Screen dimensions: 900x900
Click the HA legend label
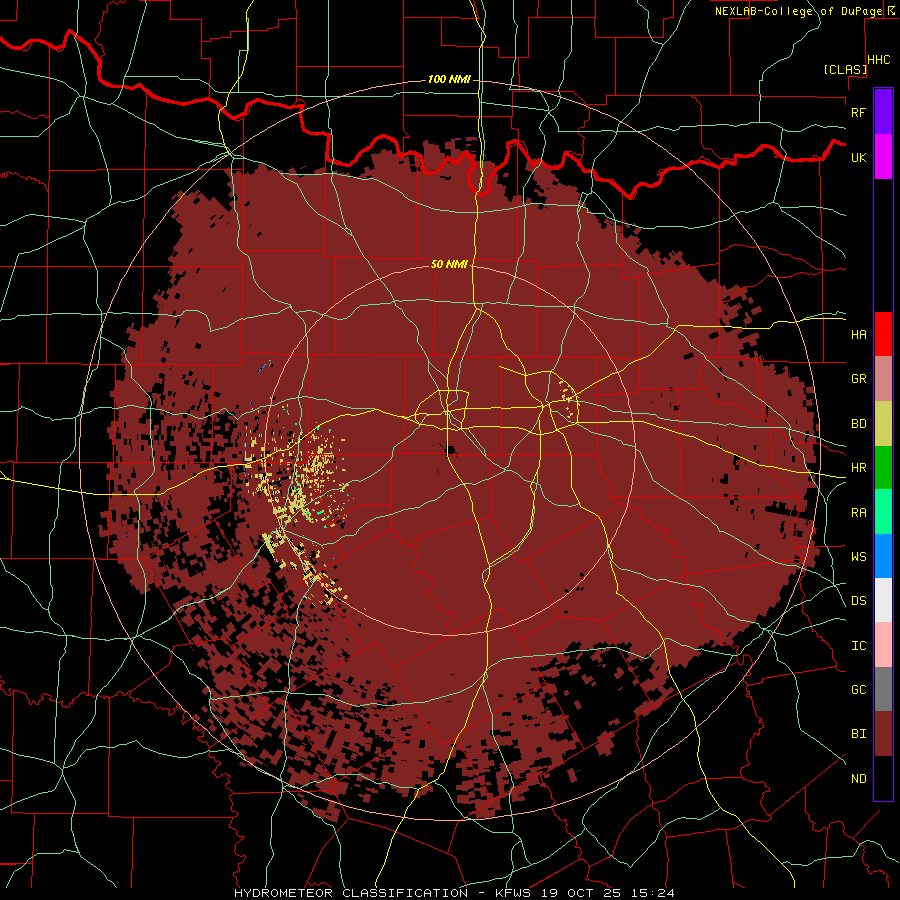[859, 334]
